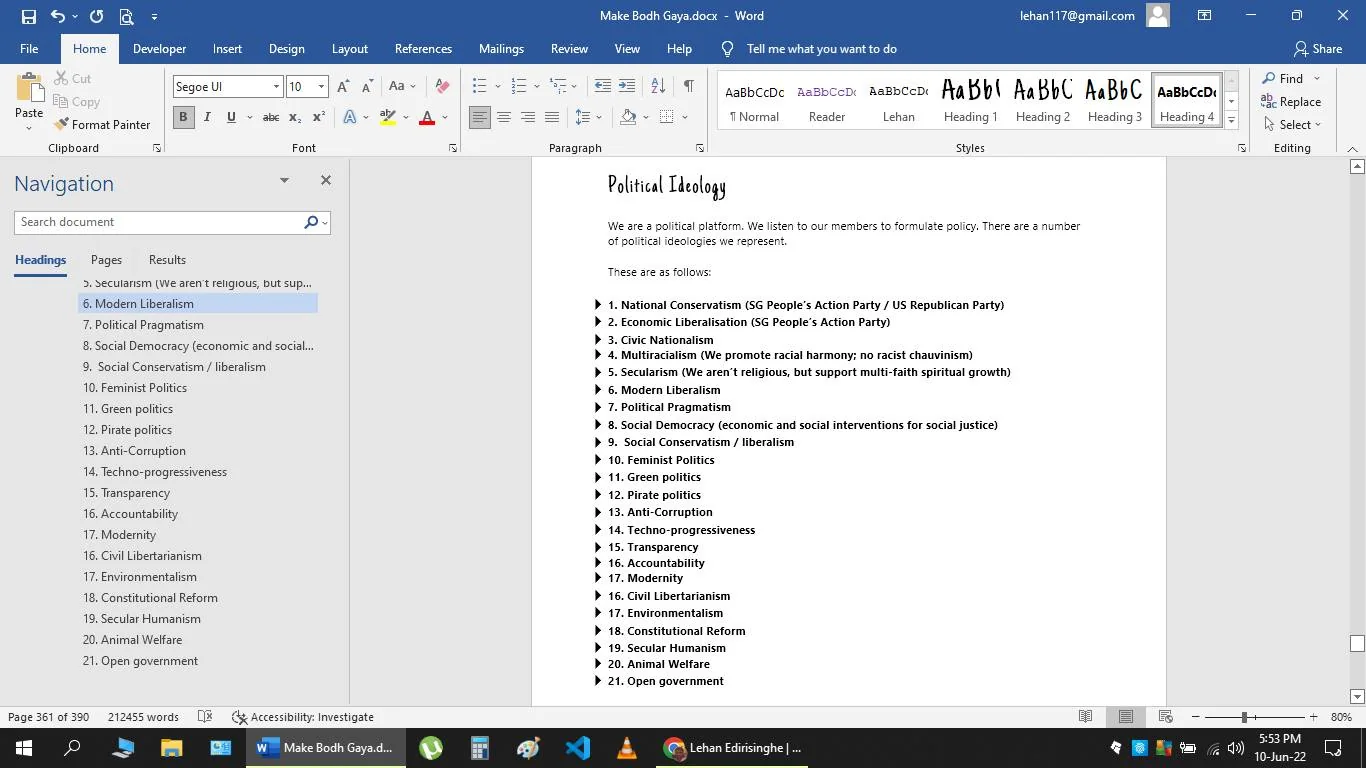1366x768 pixels.
Task: Open VLC media player from the taskbar
Action: [x=627, y=748]
